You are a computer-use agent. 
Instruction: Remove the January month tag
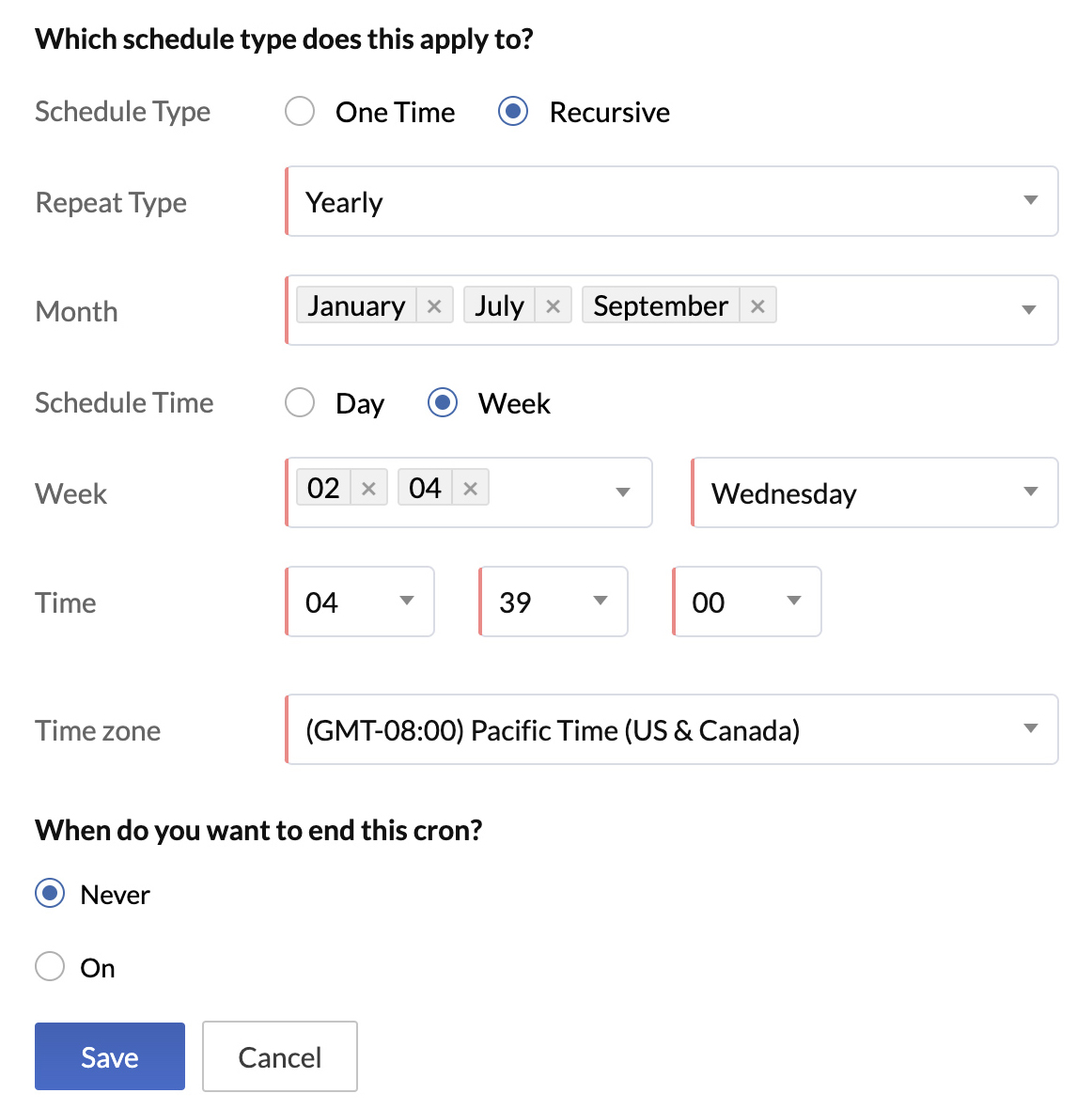(434, 306)
